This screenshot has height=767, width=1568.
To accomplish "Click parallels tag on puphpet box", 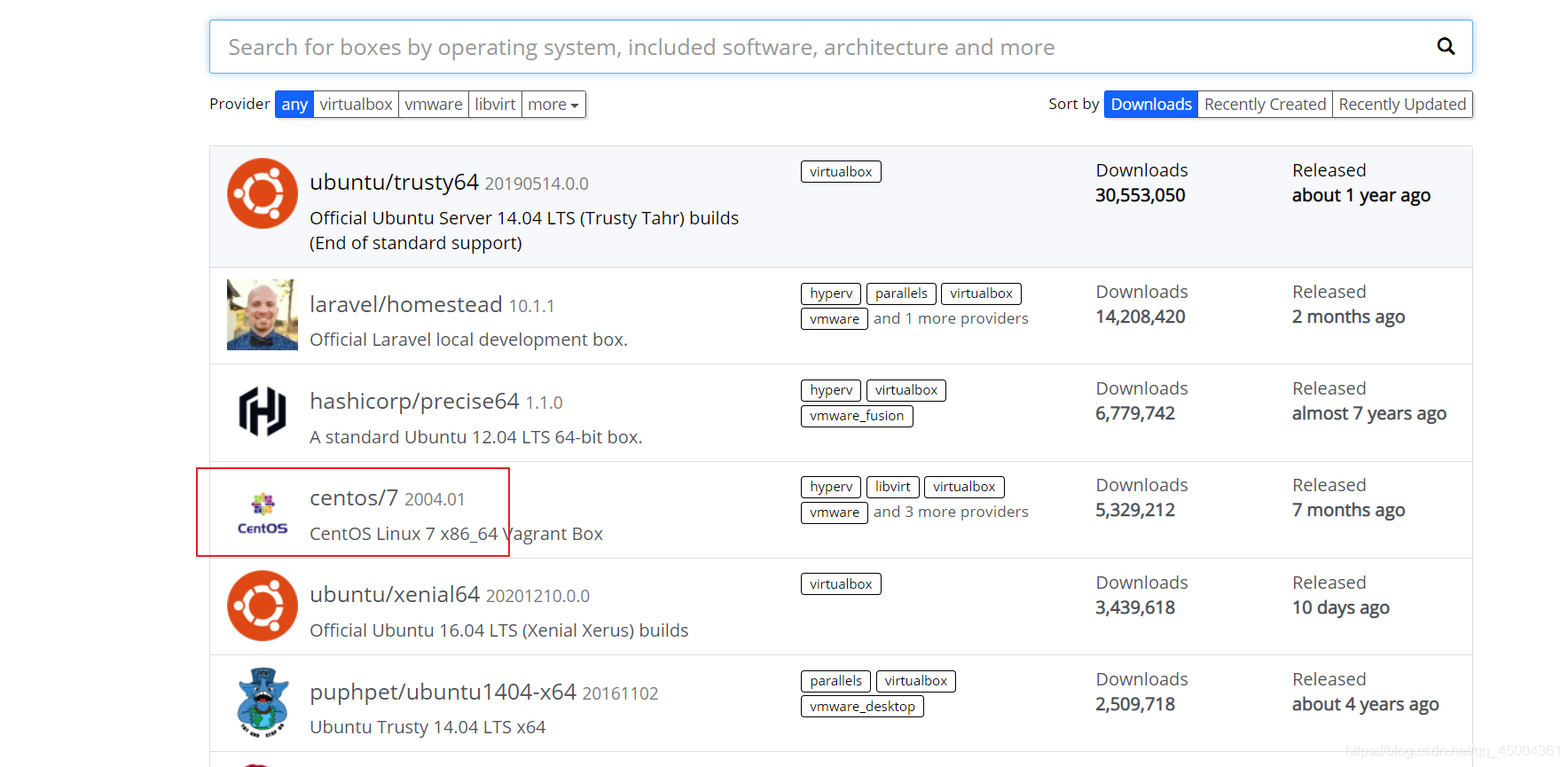I will pos(835,681).
